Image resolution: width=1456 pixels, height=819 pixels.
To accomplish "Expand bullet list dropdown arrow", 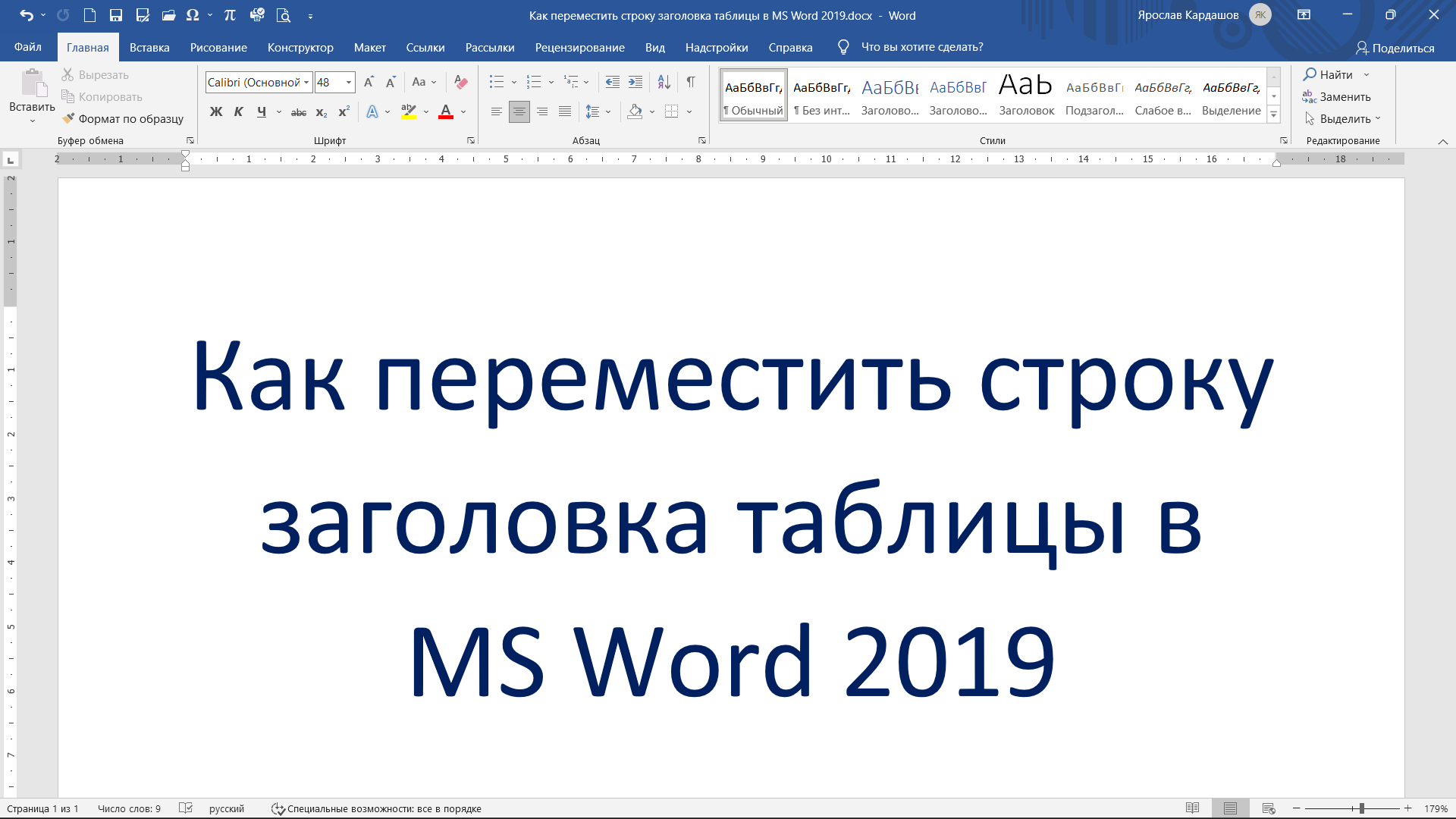I will point(514,82).
